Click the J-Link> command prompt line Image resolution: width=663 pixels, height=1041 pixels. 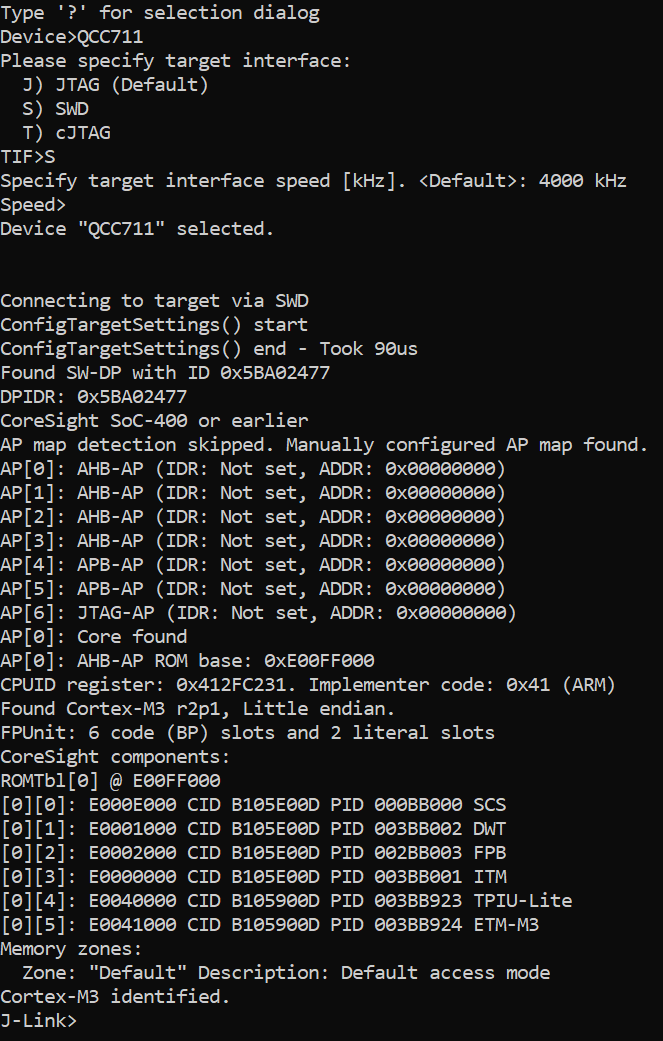pyautogui.click(x=38, y=1021)
